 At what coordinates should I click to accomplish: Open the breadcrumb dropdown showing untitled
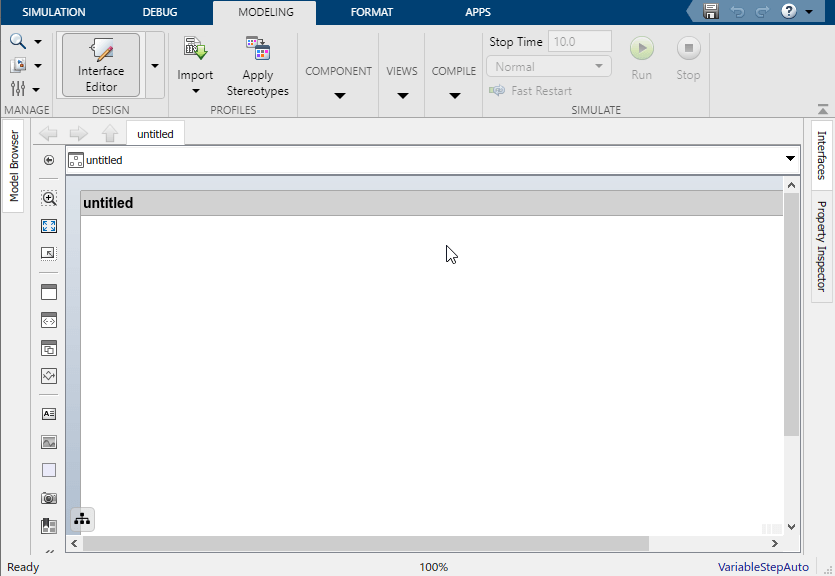pos(790,159)
